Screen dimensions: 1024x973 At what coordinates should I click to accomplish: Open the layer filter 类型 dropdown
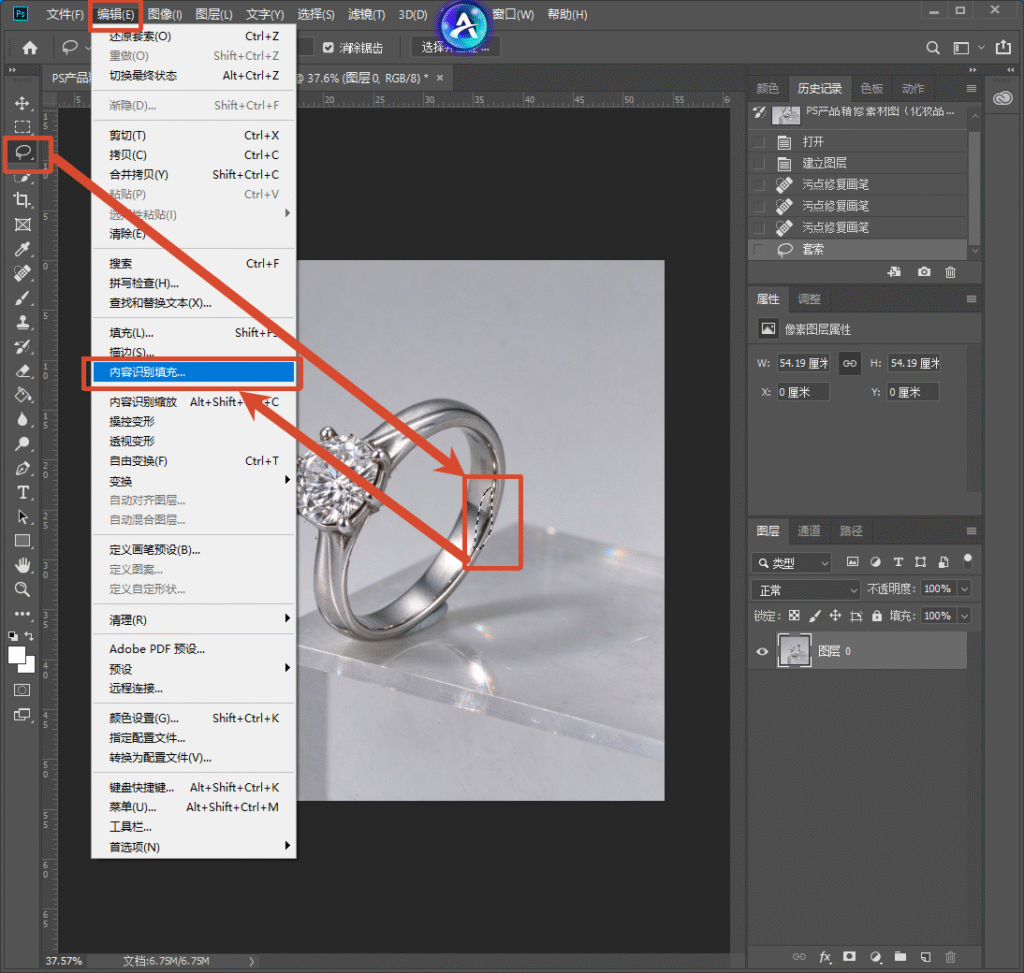pos(791,563)
